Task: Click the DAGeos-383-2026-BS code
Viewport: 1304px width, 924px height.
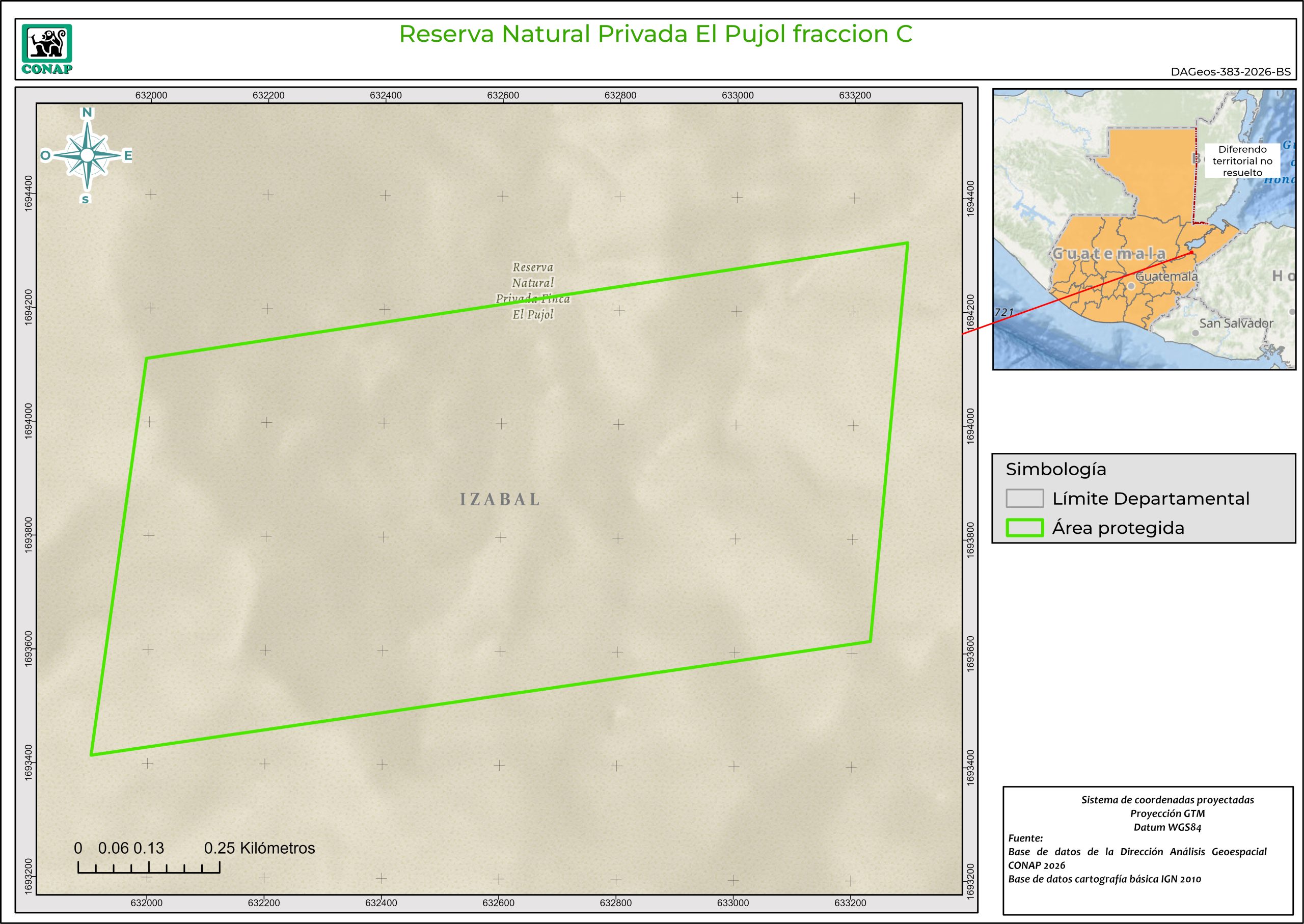Action: click(x=1231, y=72)
